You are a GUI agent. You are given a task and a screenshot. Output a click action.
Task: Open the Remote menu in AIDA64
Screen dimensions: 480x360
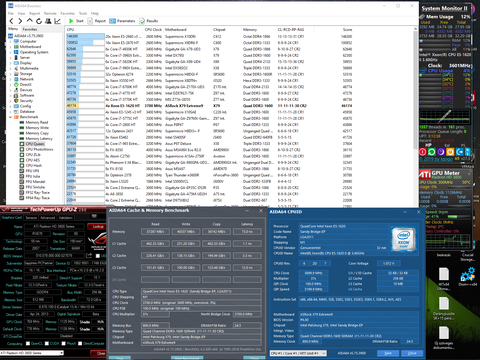click(50, 13)
